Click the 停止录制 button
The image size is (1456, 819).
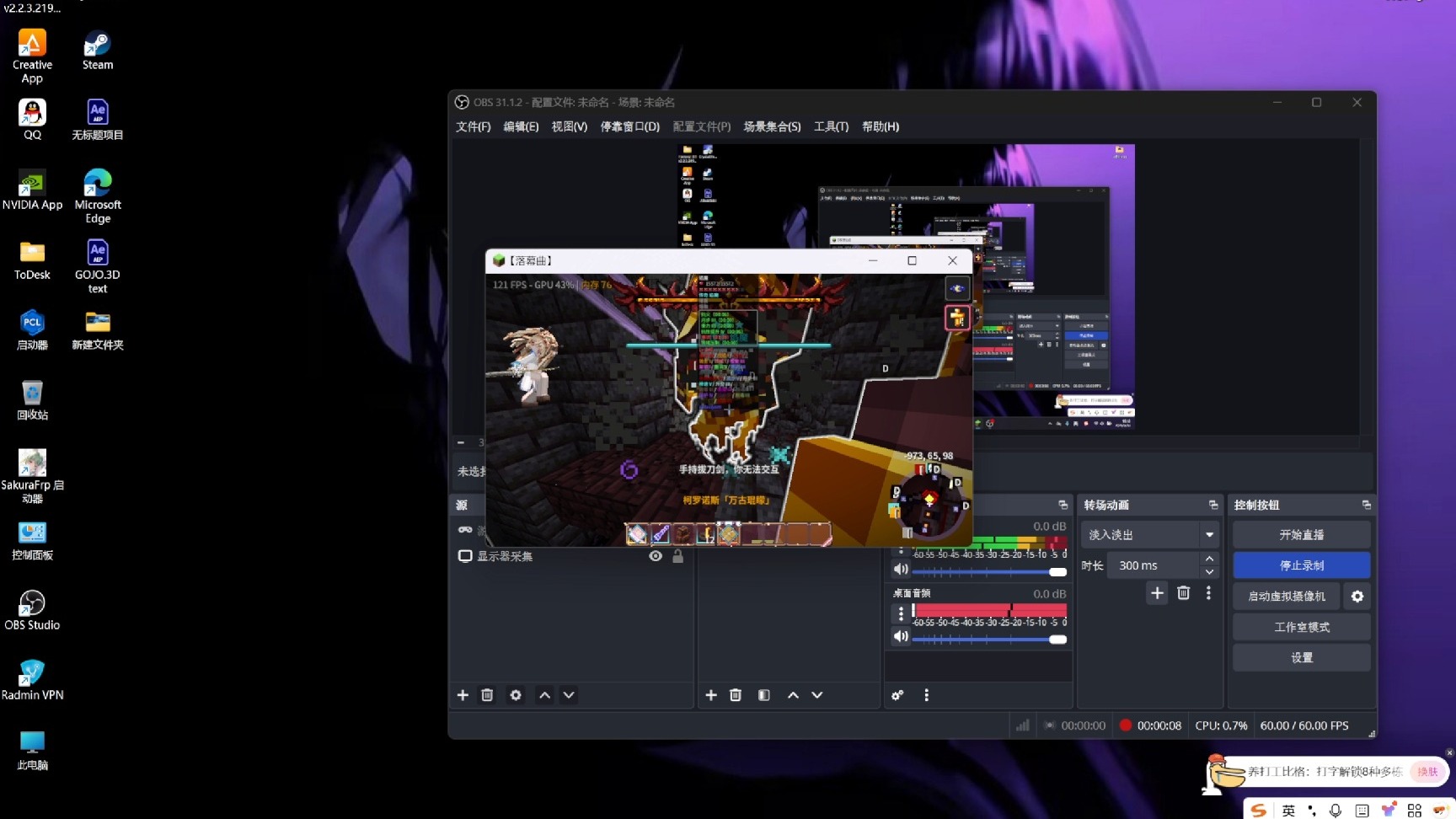pyautogui.click(x=1301, y=565)
